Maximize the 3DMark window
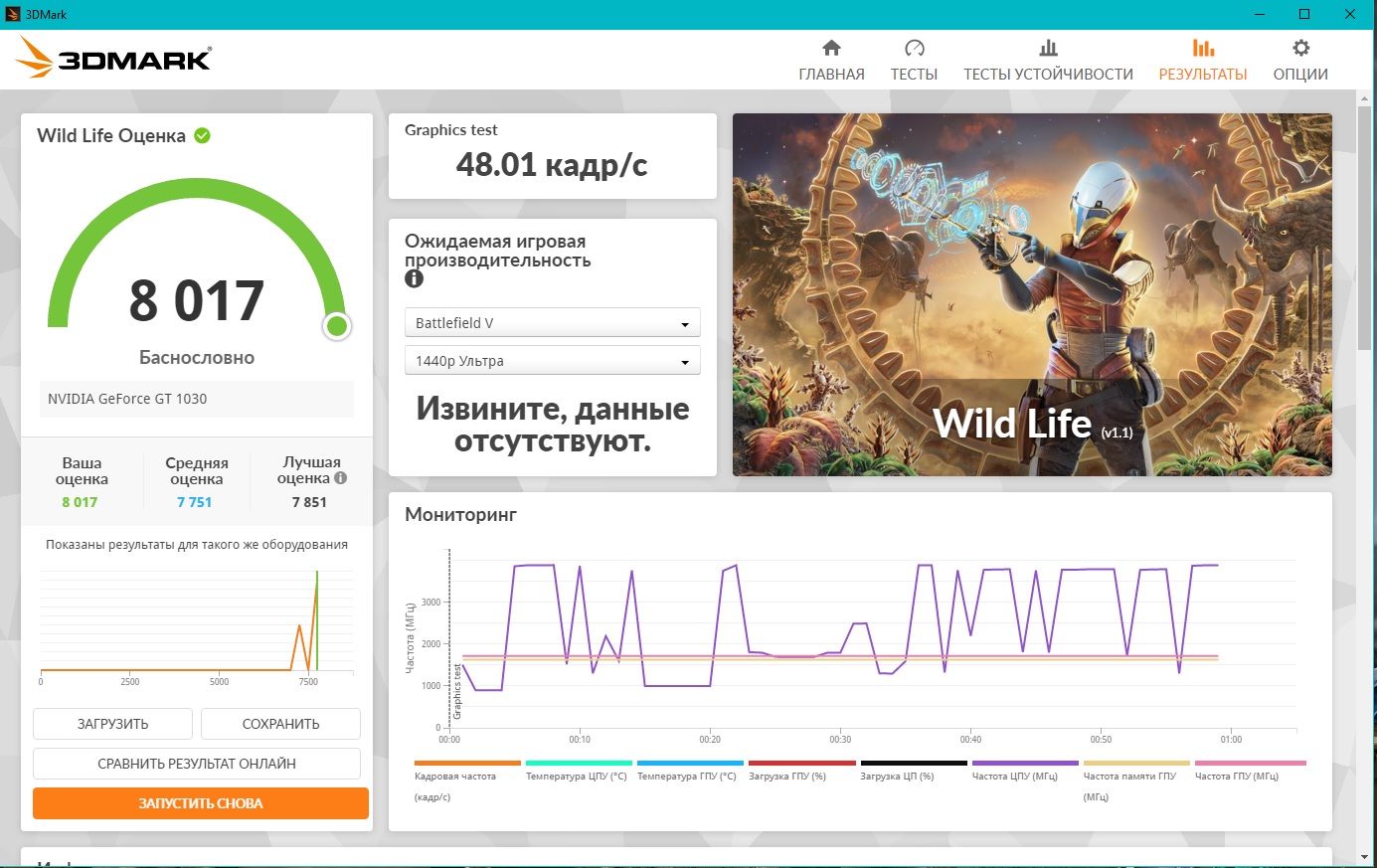This screenshot has height=868, width=1377. pyautogui.click(x=1304, y=14)
